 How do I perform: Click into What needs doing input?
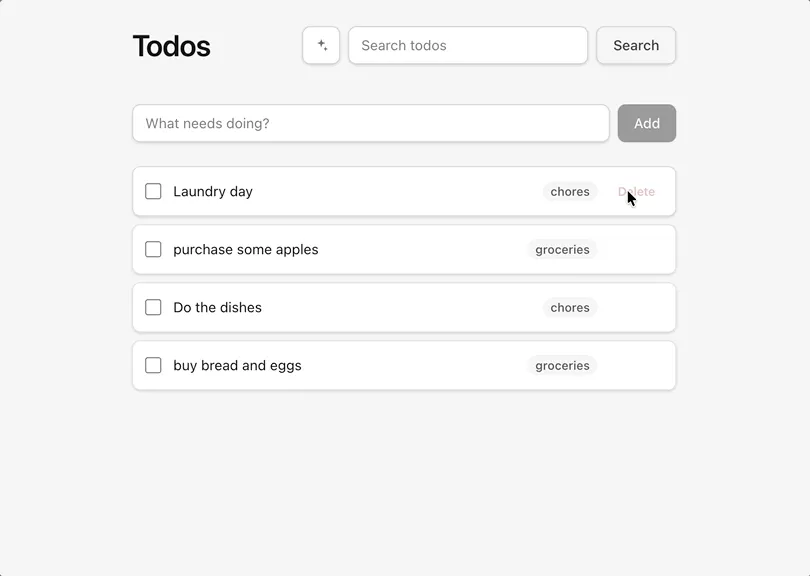[371, 123]
